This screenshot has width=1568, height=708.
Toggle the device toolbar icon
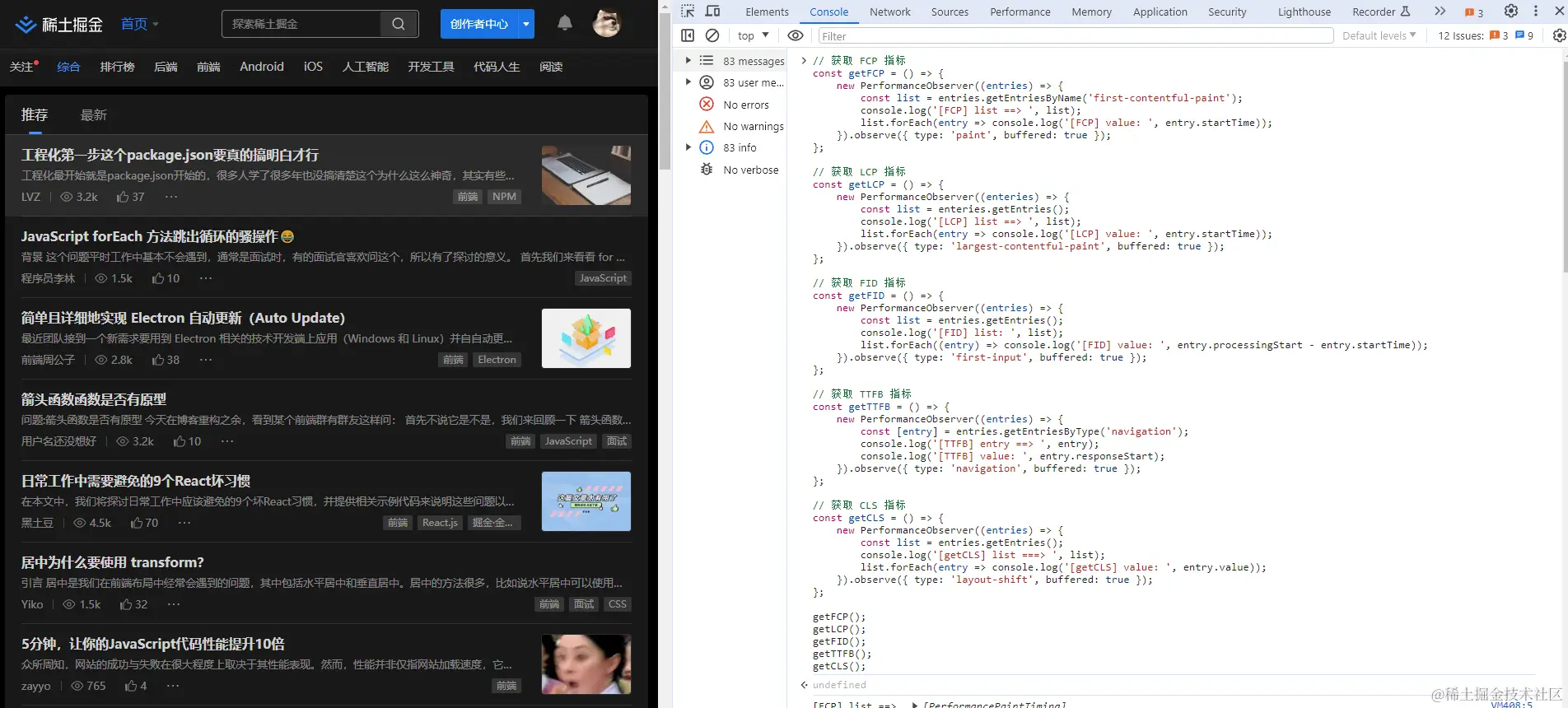pos(713,12)
